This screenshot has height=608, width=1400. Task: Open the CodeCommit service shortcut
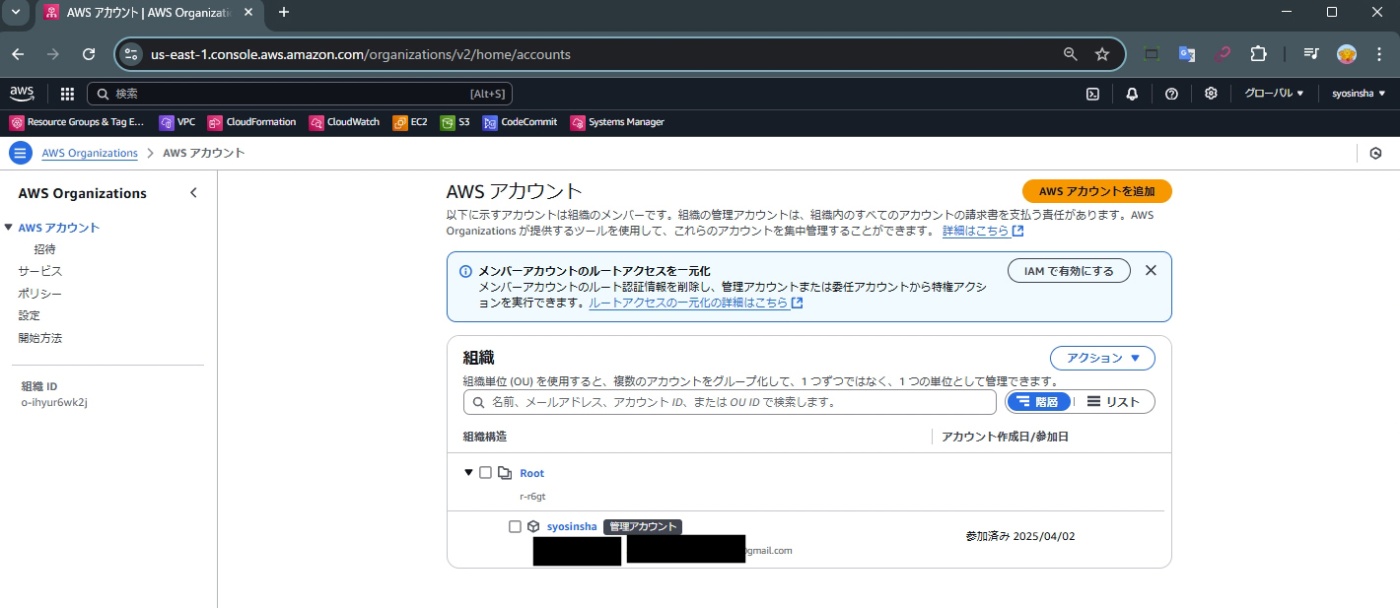click(520, 122)
